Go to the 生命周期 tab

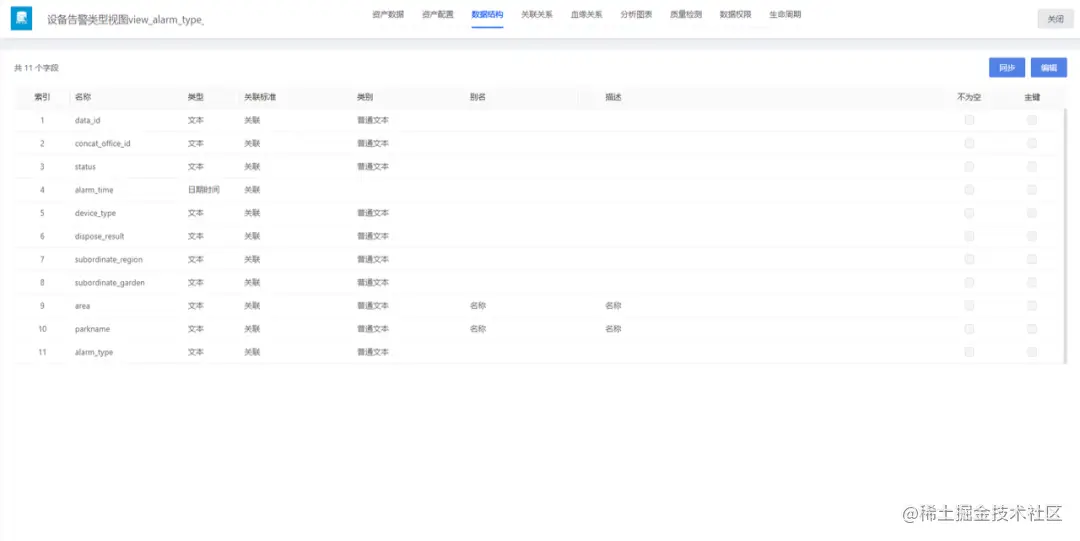[x=785, y=14]
